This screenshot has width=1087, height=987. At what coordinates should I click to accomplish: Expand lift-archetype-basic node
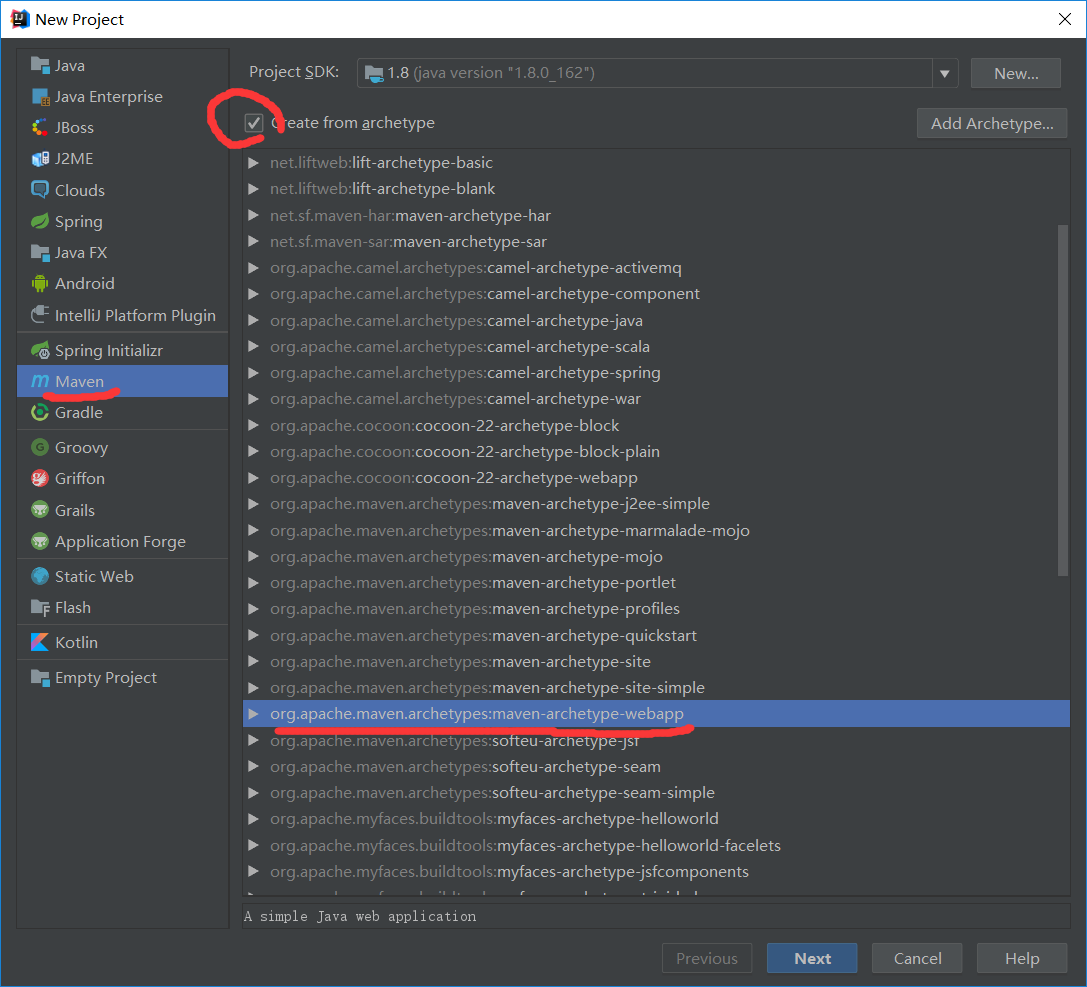pyautogui.click(x=254, y=163)
